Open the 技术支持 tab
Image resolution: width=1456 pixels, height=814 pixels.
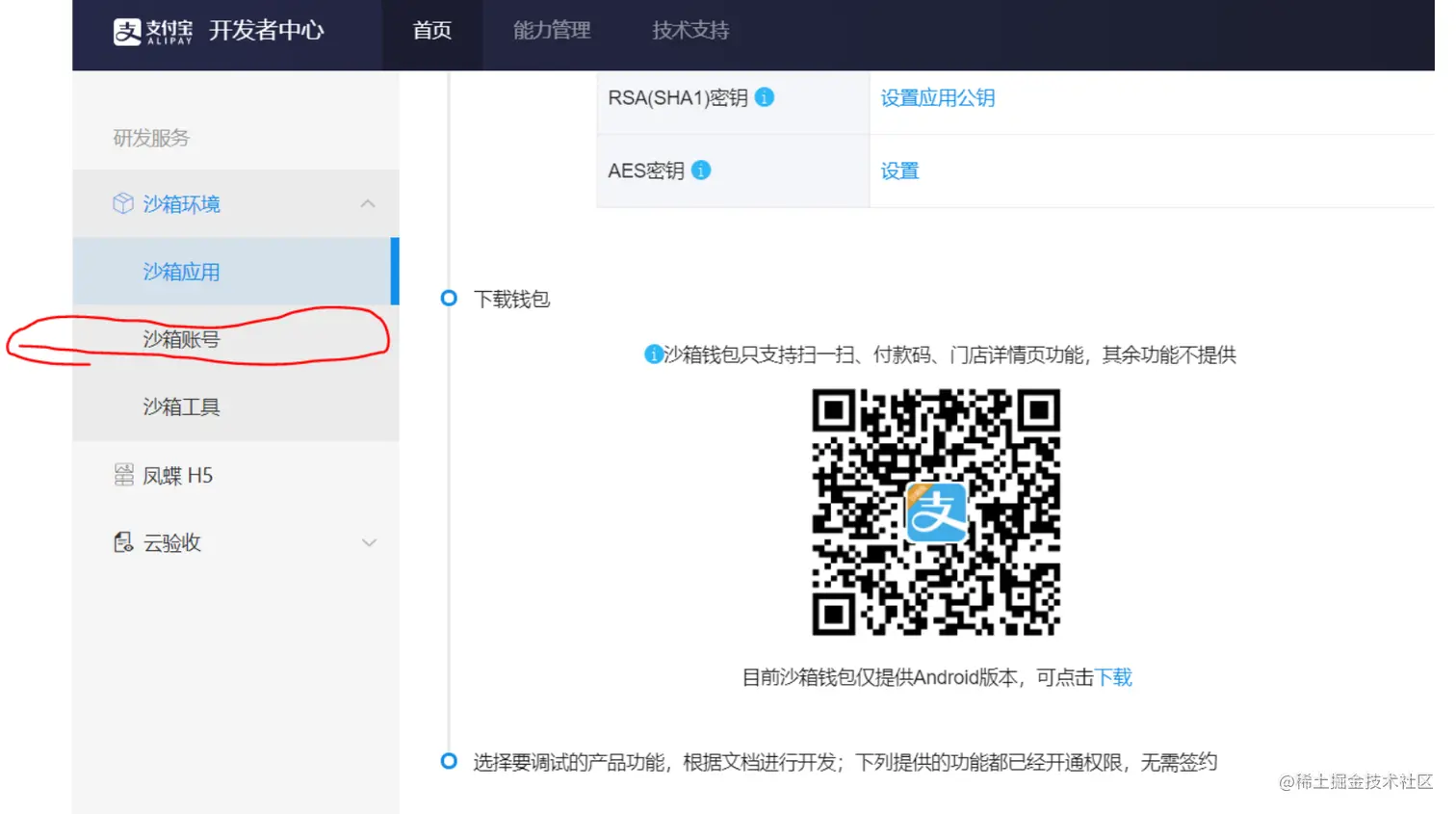click(x=690, y=31)
